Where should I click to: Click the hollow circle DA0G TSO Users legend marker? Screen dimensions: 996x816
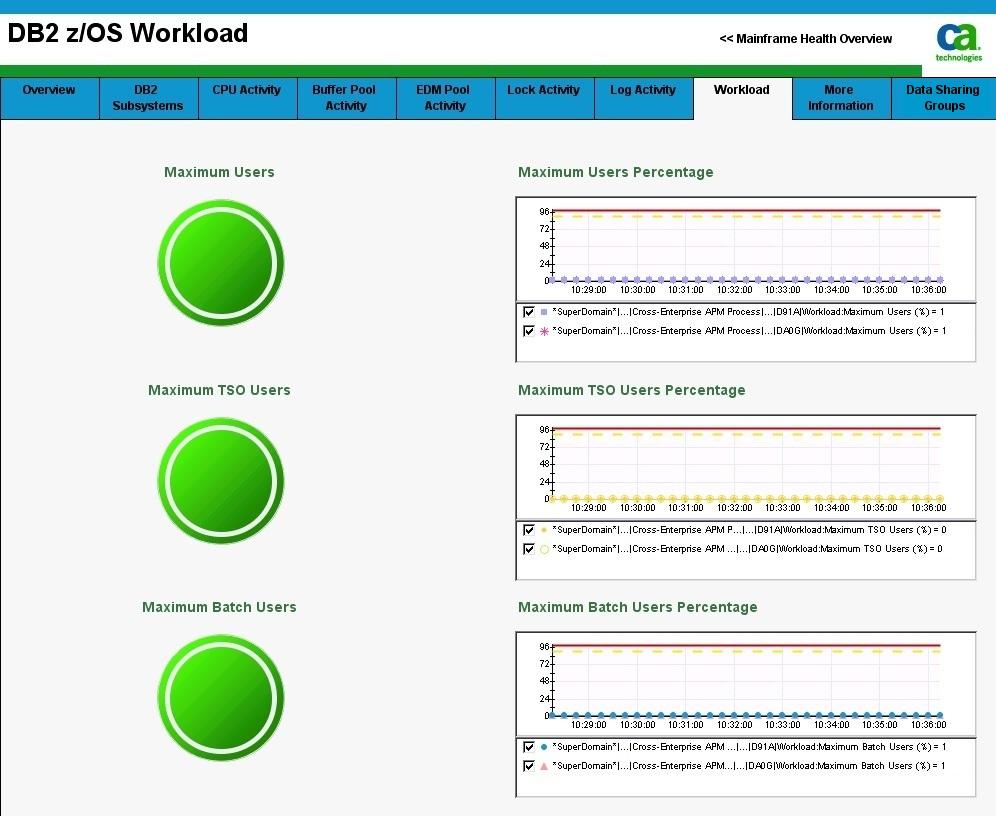click(544, 549)
